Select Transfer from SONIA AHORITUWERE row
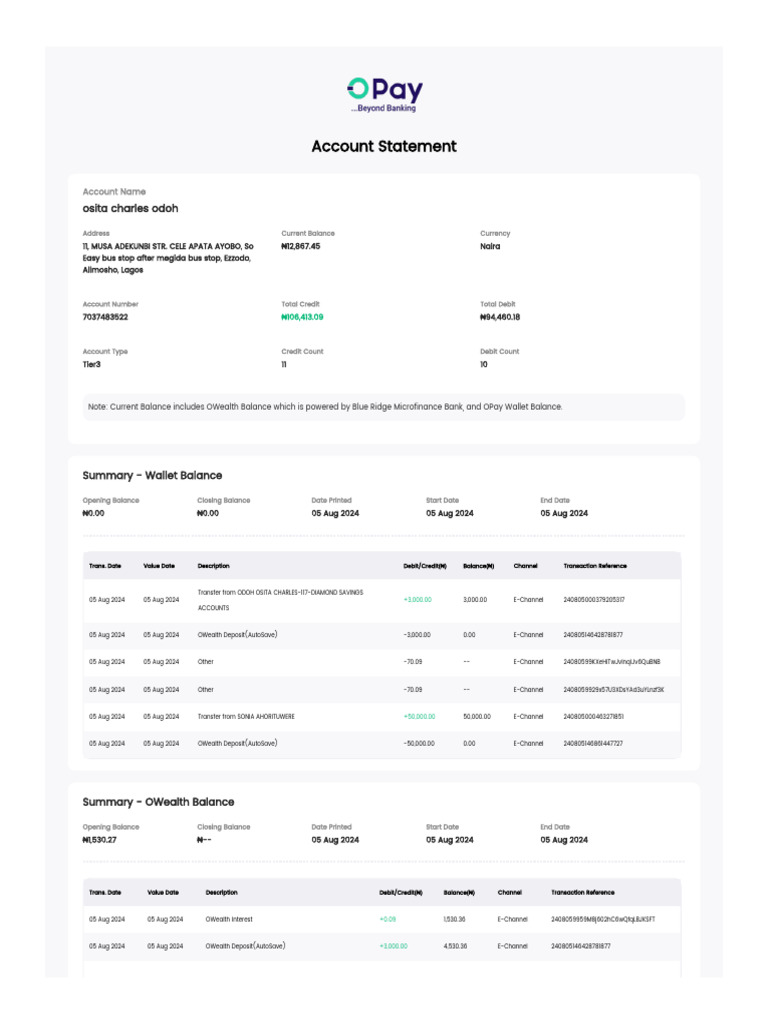This screenshot has width=768, height=1024. pyautogui.click(x=382, y=716)
